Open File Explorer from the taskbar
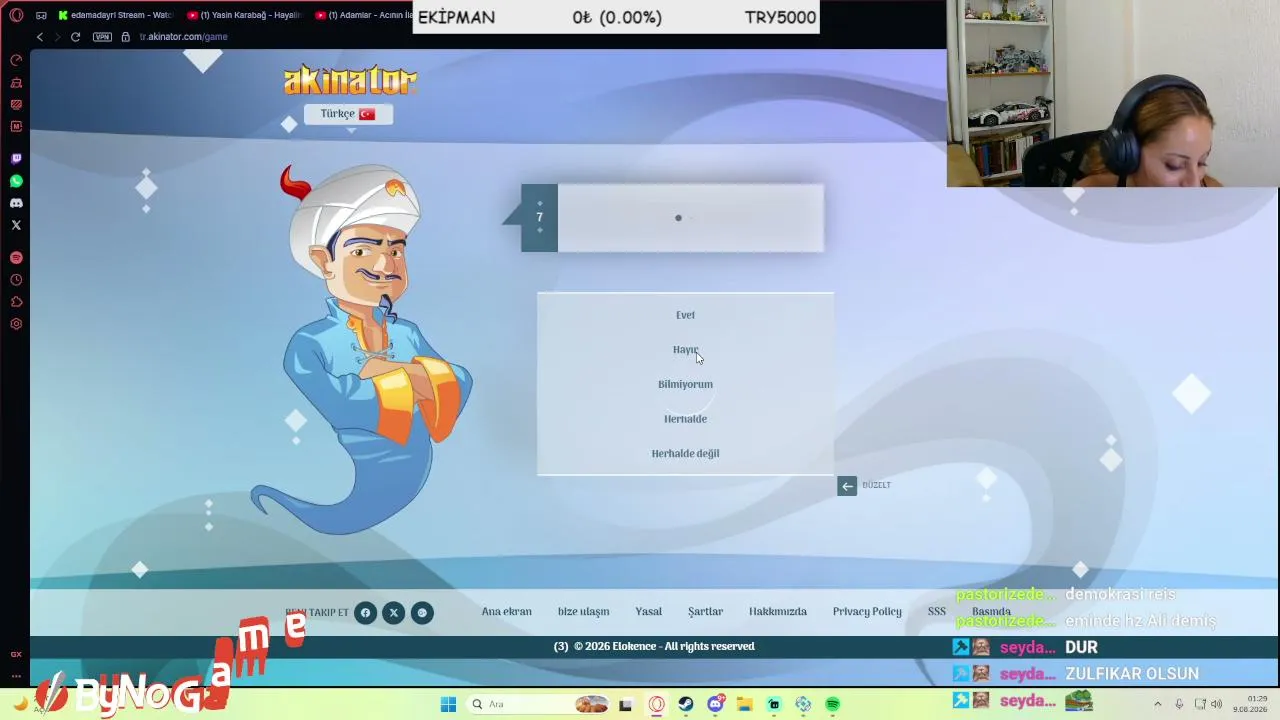Viewport: 1280px width, 720px height. (x=745, y=704)
